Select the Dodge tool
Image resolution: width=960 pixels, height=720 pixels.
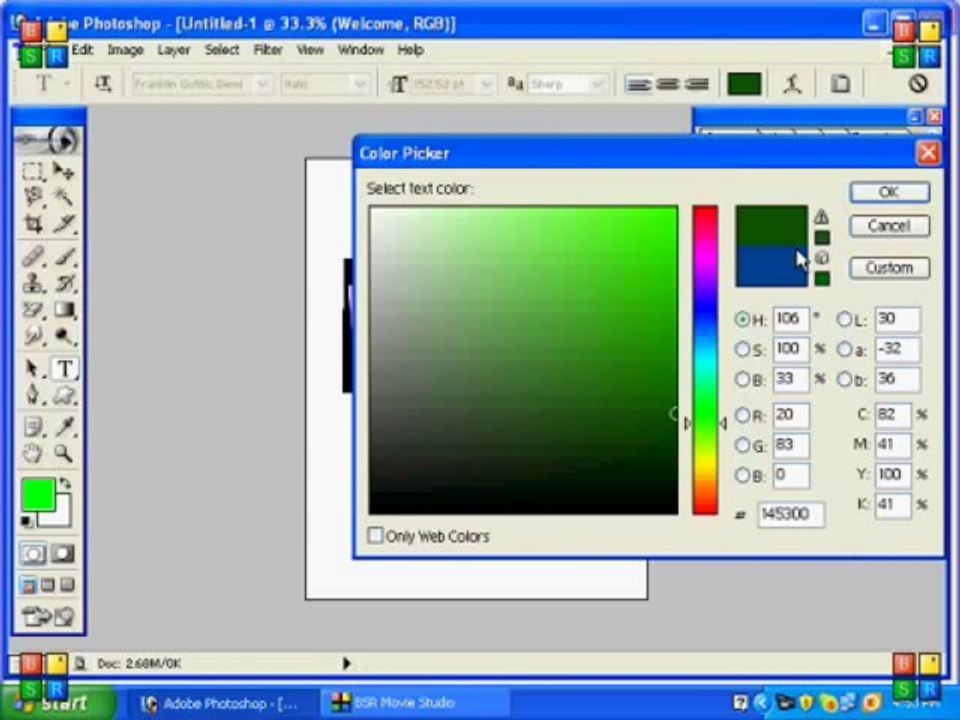[64, 336]
